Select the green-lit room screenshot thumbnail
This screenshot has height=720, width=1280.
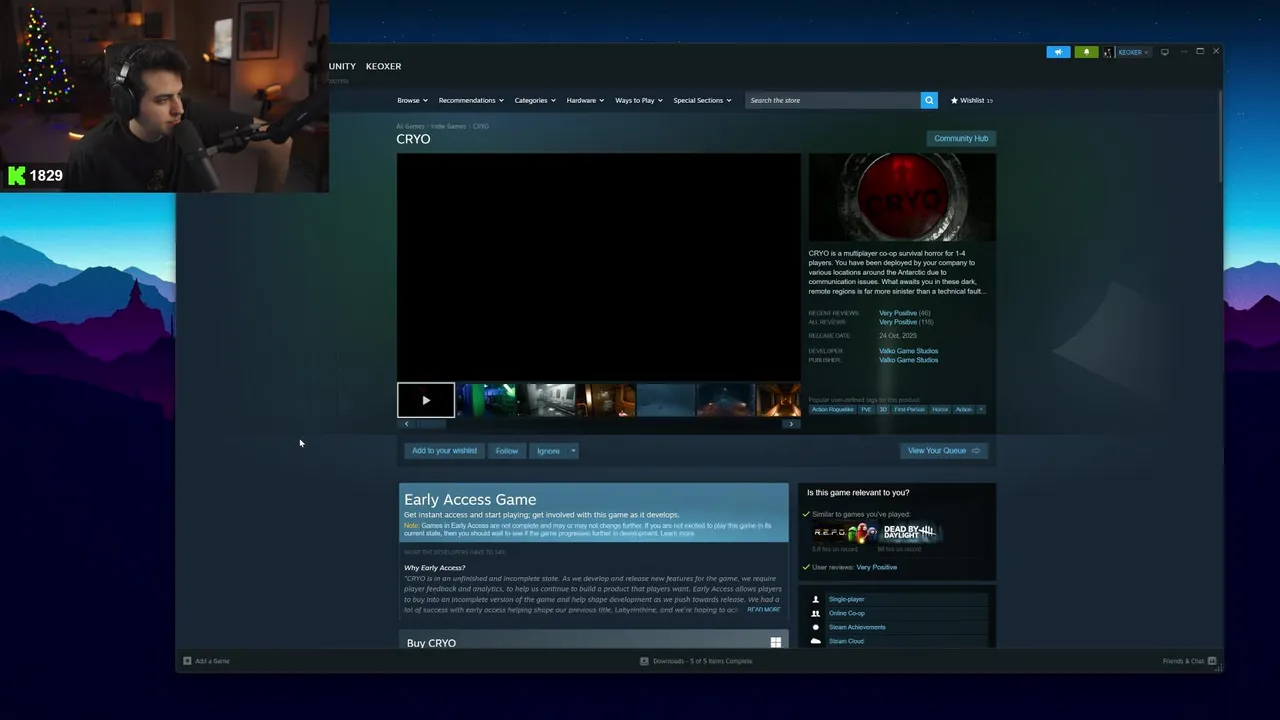[x=486, y=400]
